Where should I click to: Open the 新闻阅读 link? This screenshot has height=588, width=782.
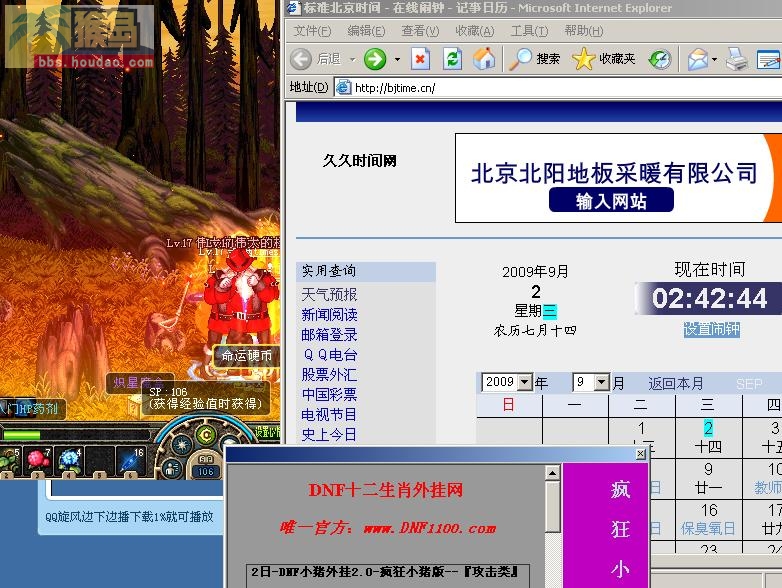[329, 315]
